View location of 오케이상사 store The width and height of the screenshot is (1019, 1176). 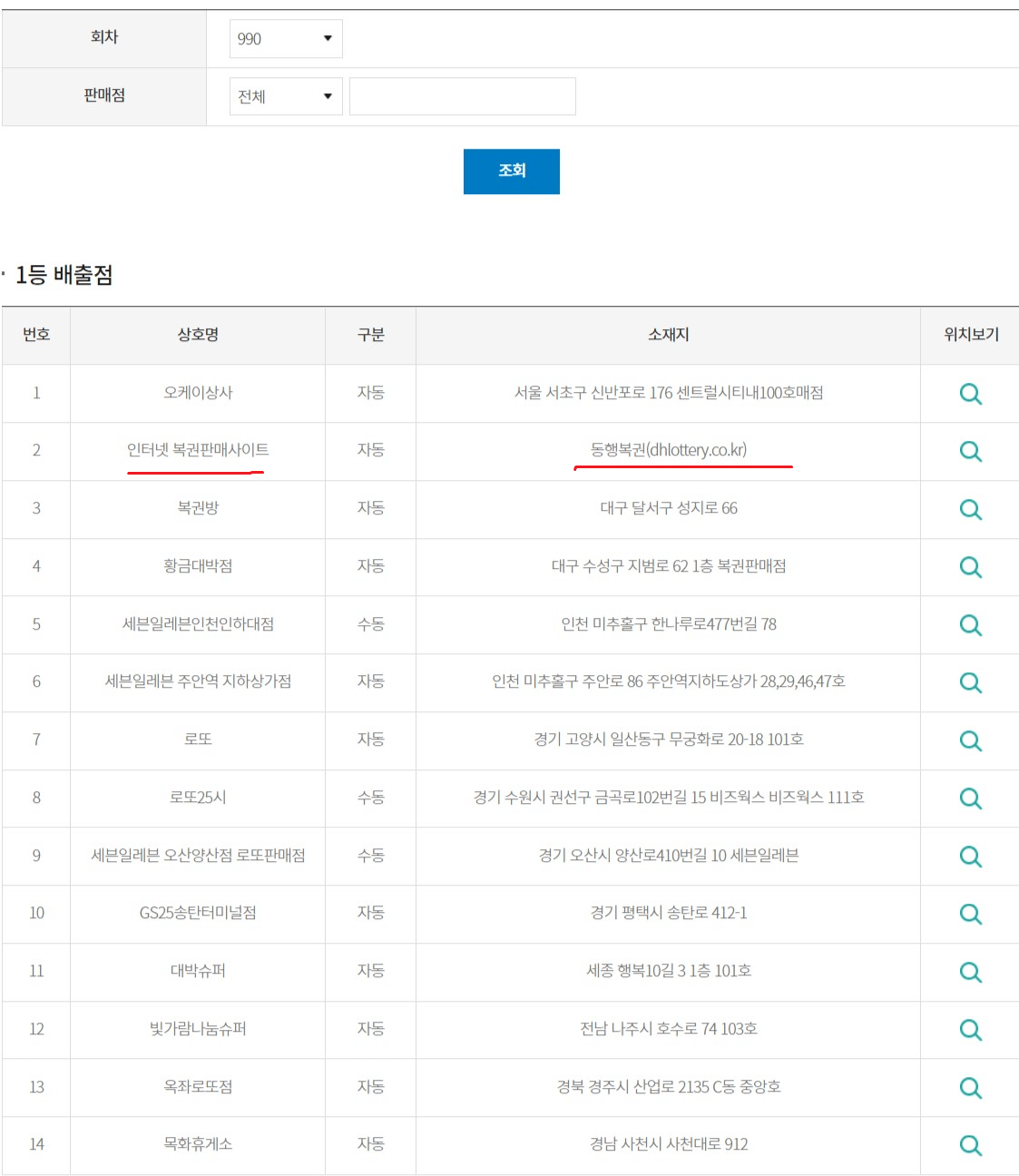coord(970,394)
